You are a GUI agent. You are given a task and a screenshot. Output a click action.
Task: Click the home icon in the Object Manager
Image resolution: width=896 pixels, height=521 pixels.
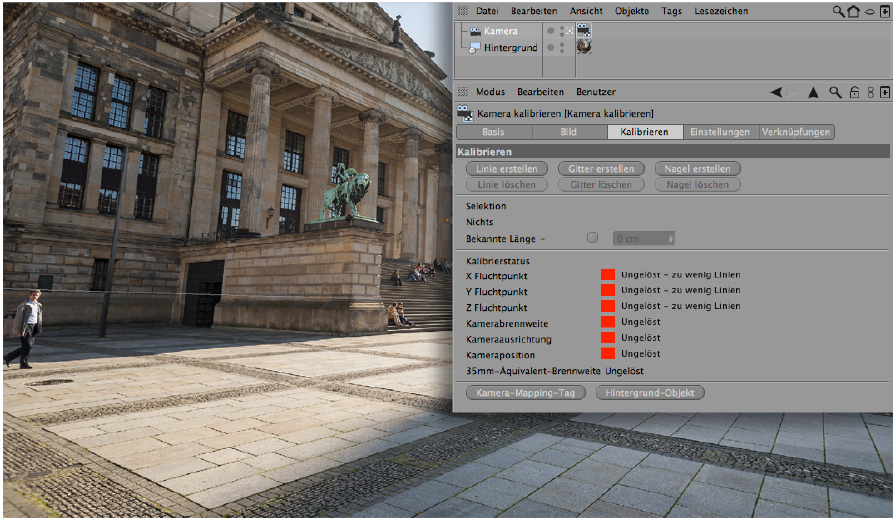(x=853, y=11)
